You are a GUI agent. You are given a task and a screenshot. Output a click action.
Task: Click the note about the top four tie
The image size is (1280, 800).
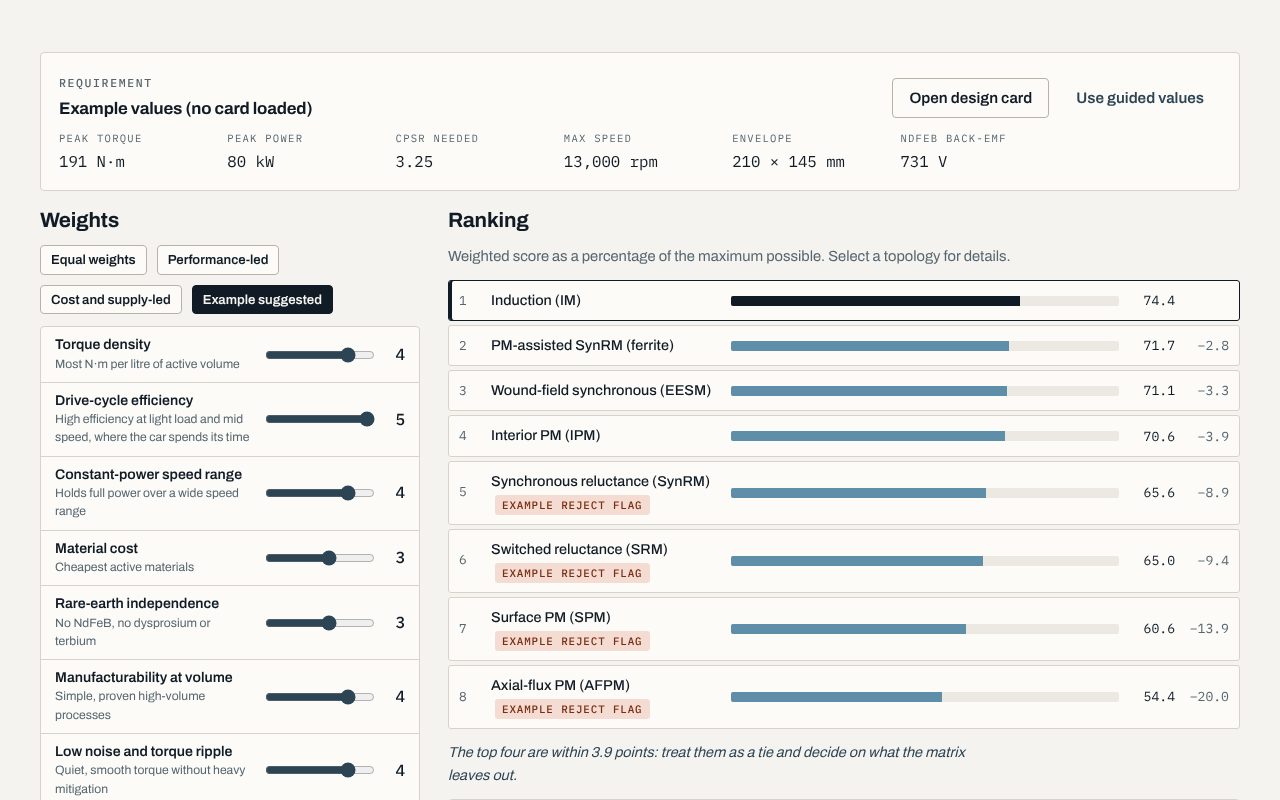click(707, 763)
